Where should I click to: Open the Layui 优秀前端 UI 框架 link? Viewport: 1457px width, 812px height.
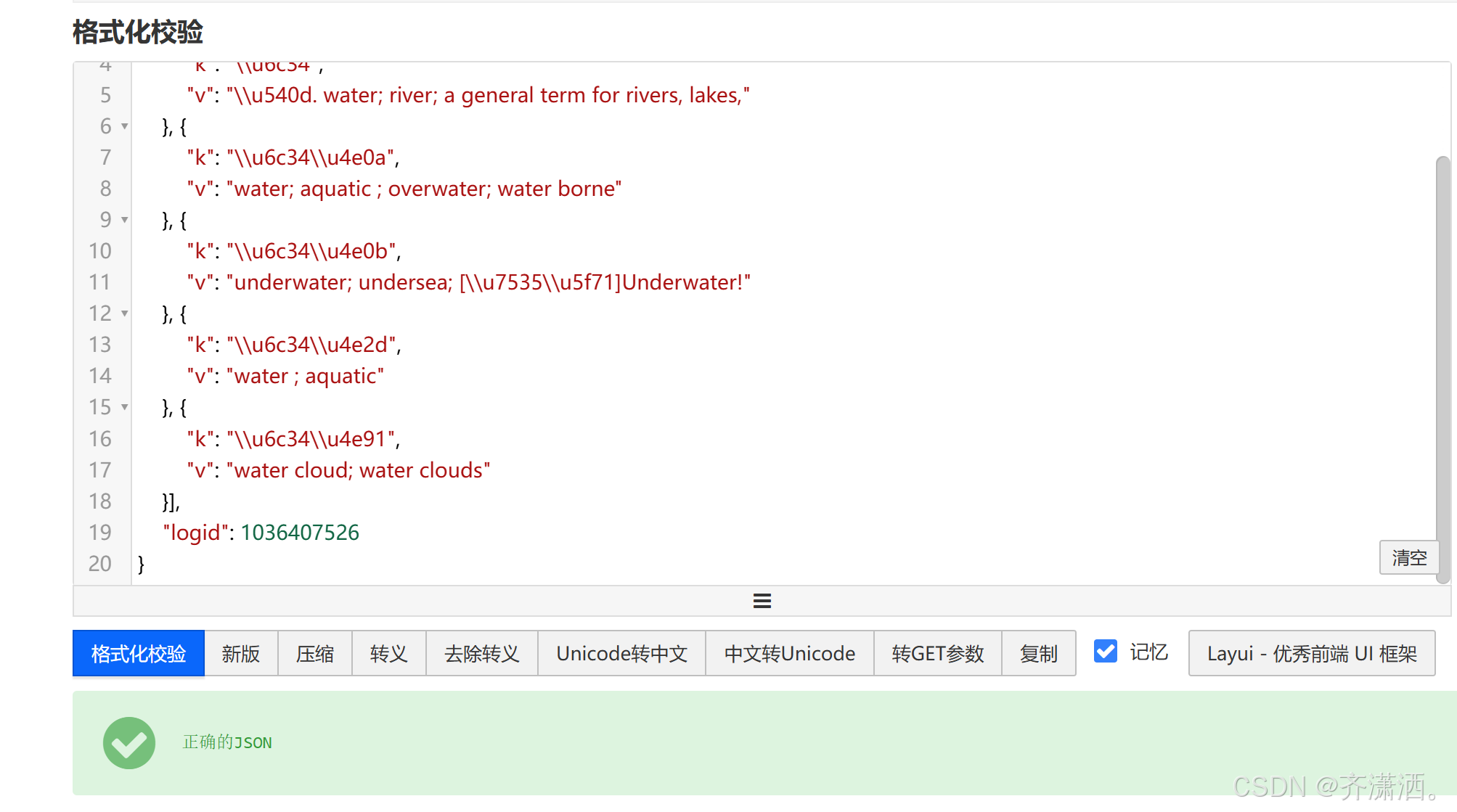click(x=1312, y=653)
